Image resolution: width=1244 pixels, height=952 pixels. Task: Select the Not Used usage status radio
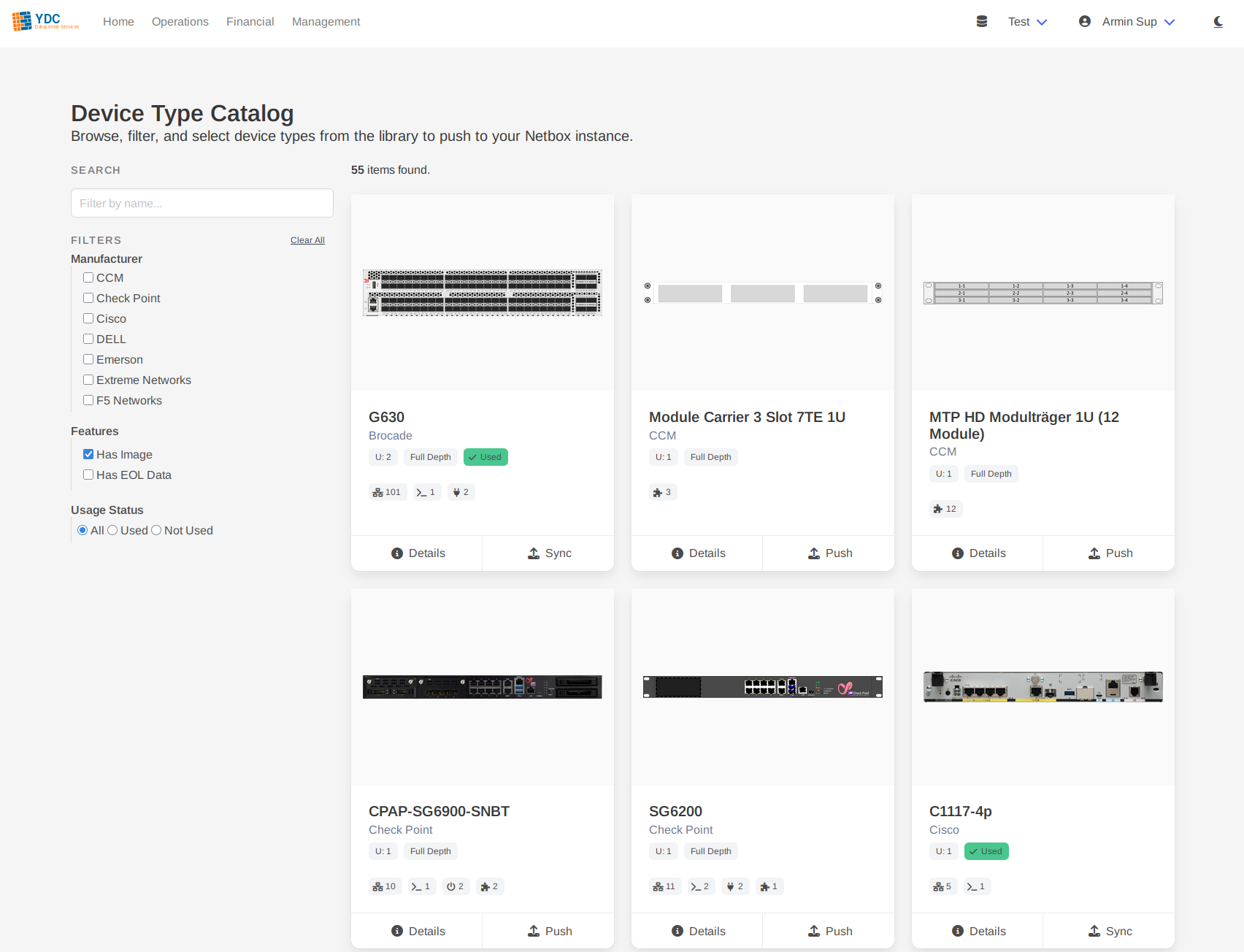pyautogui.click(x=156, y=530)
